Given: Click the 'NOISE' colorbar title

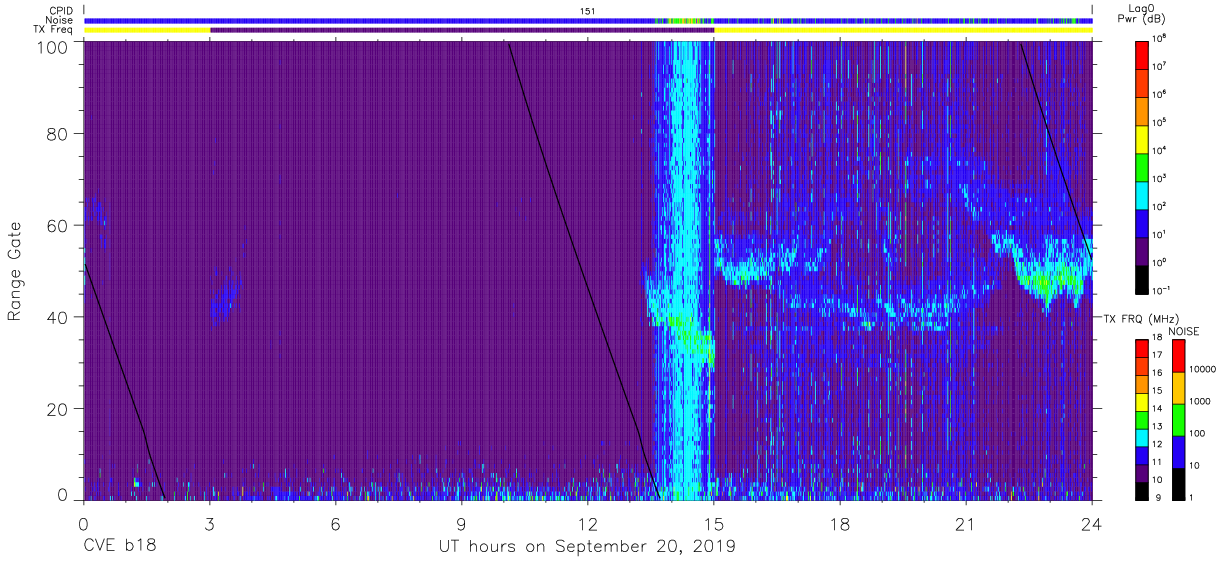Looking at the screenshot, I should 1185,330.
